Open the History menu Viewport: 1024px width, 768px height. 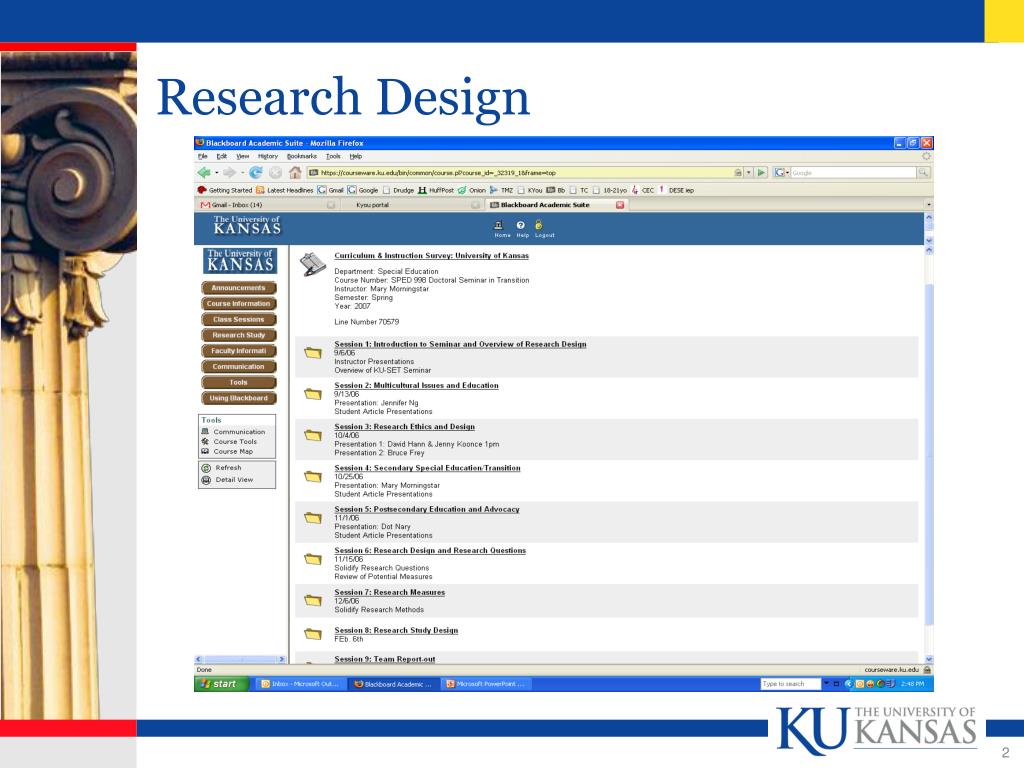pyautogui.click(x=268, y=157)
